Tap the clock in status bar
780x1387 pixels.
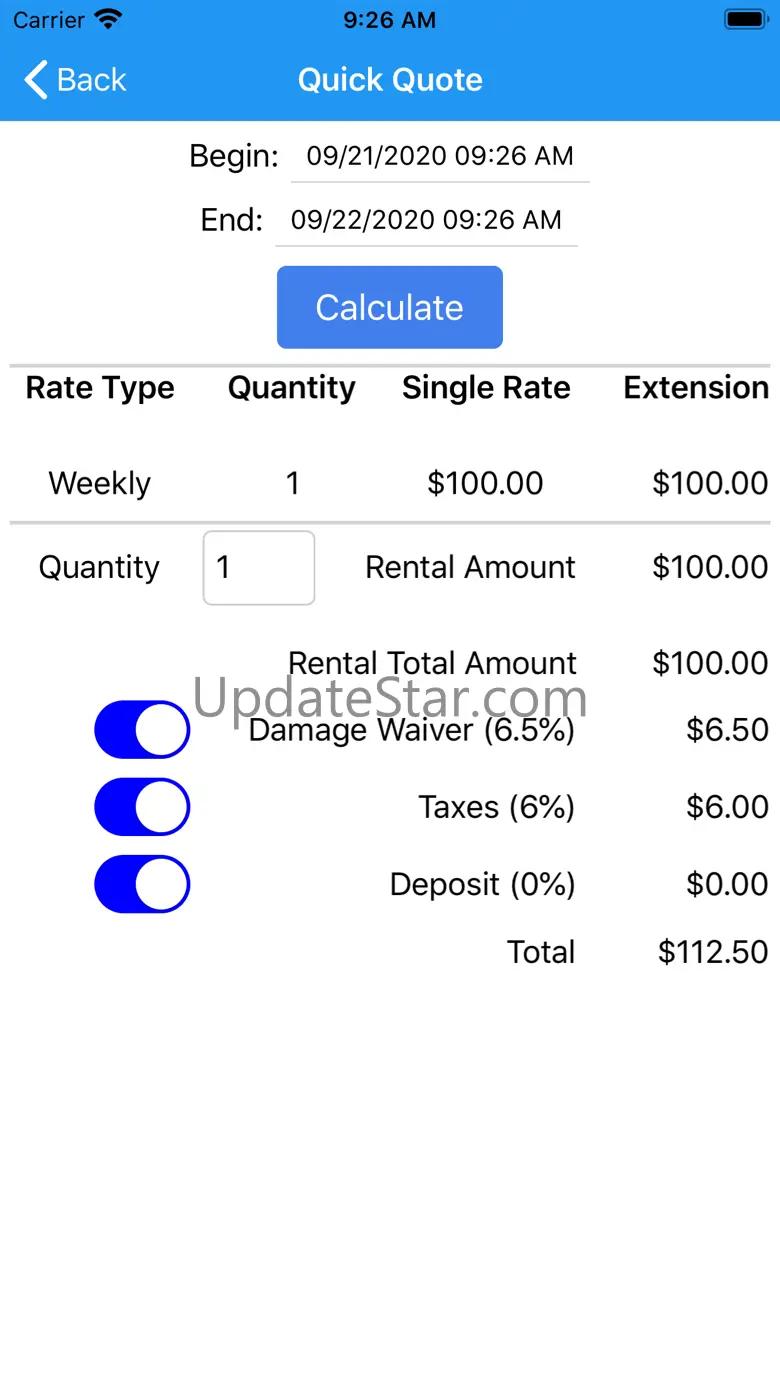coord(390,20)
